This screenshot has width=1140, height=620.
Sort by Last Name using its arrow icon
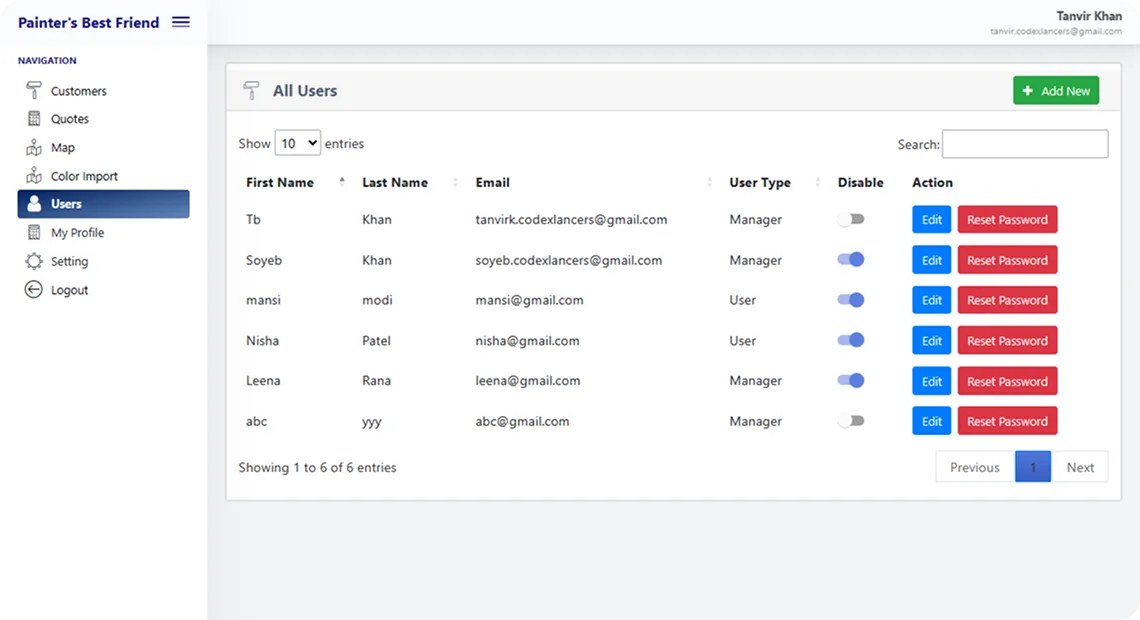455,182
